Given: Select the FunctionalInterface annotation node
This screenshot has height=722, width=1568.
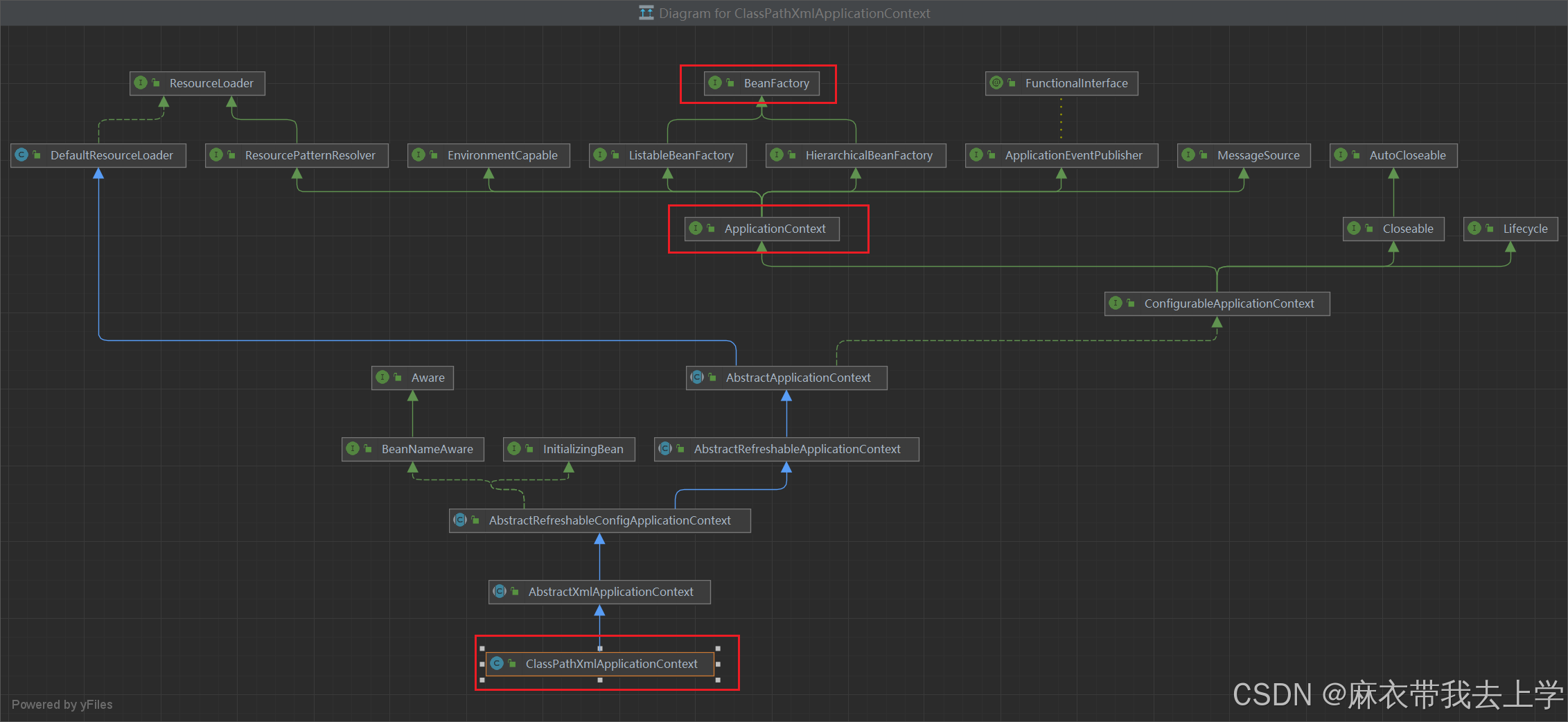Looking at the screenshot, I should [1062, 83].
